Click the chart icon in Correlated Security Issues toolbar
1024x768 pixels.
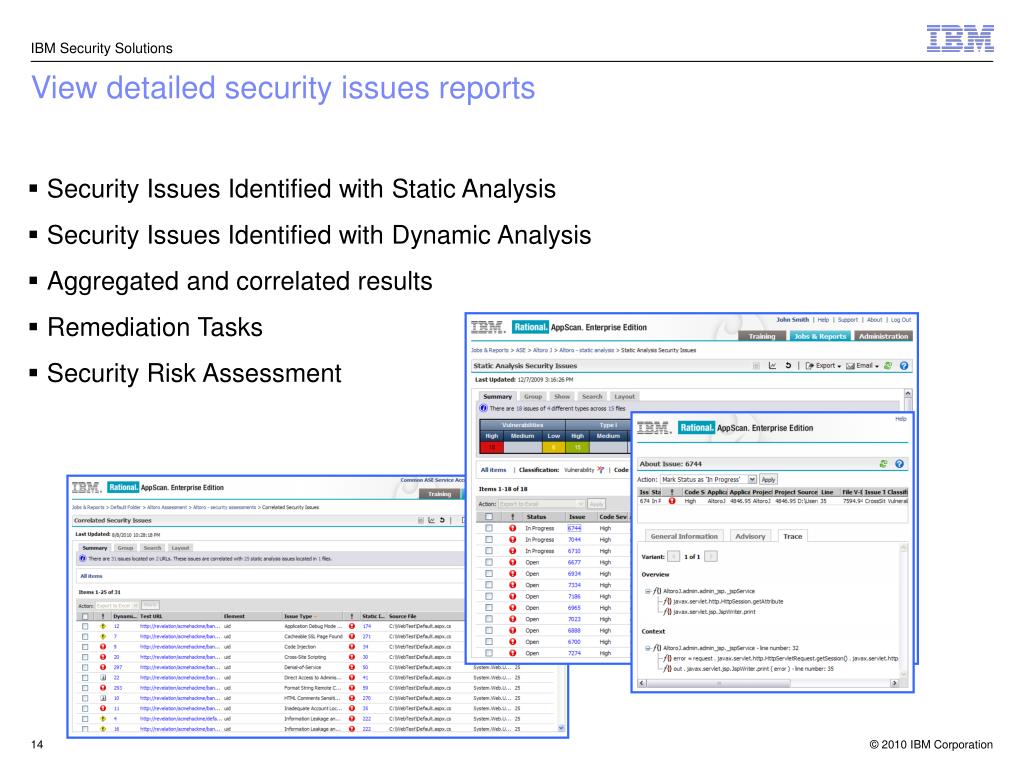click(x=431, y=520)
